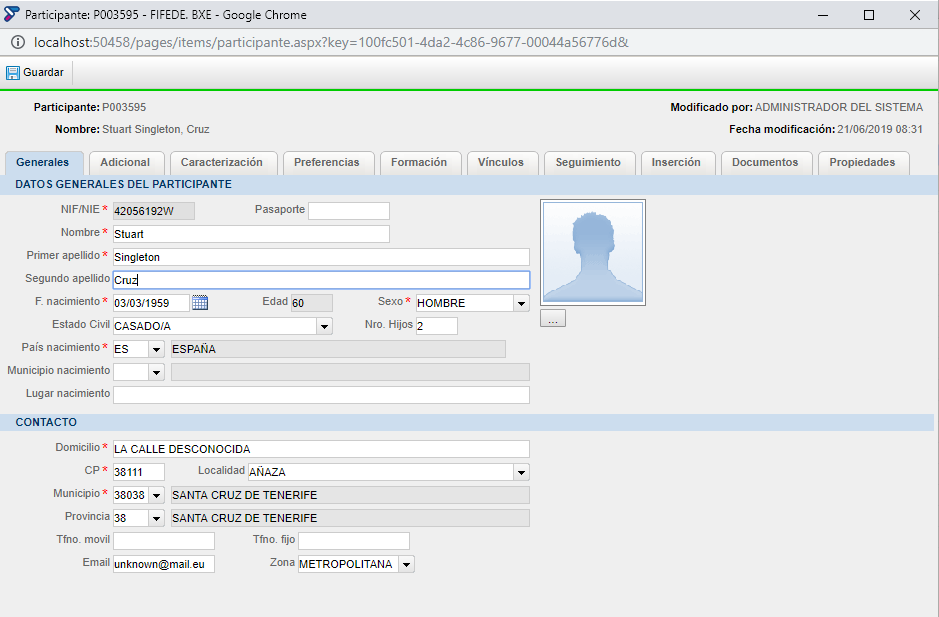This screenshot has height=617, width=939.
Task: Open the País nacimiento code dropdown
Action: click(x=156, y=349)
